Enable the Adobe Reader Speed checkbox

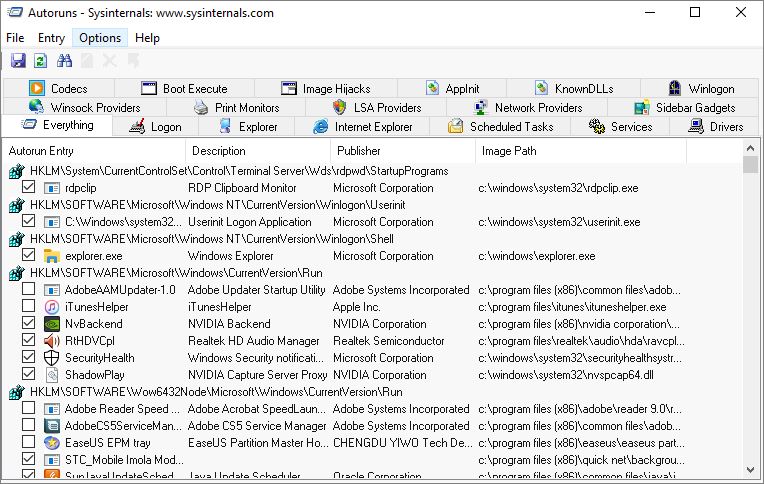tap(29, 408)
